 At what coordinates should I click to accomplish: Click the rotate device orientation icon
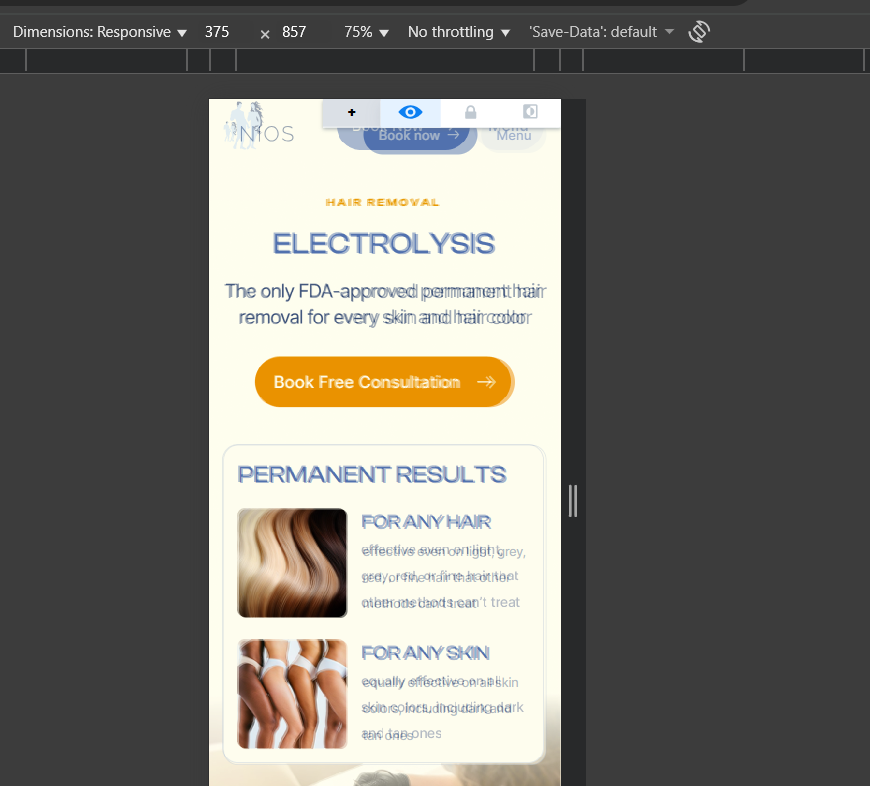coord(699,32)
